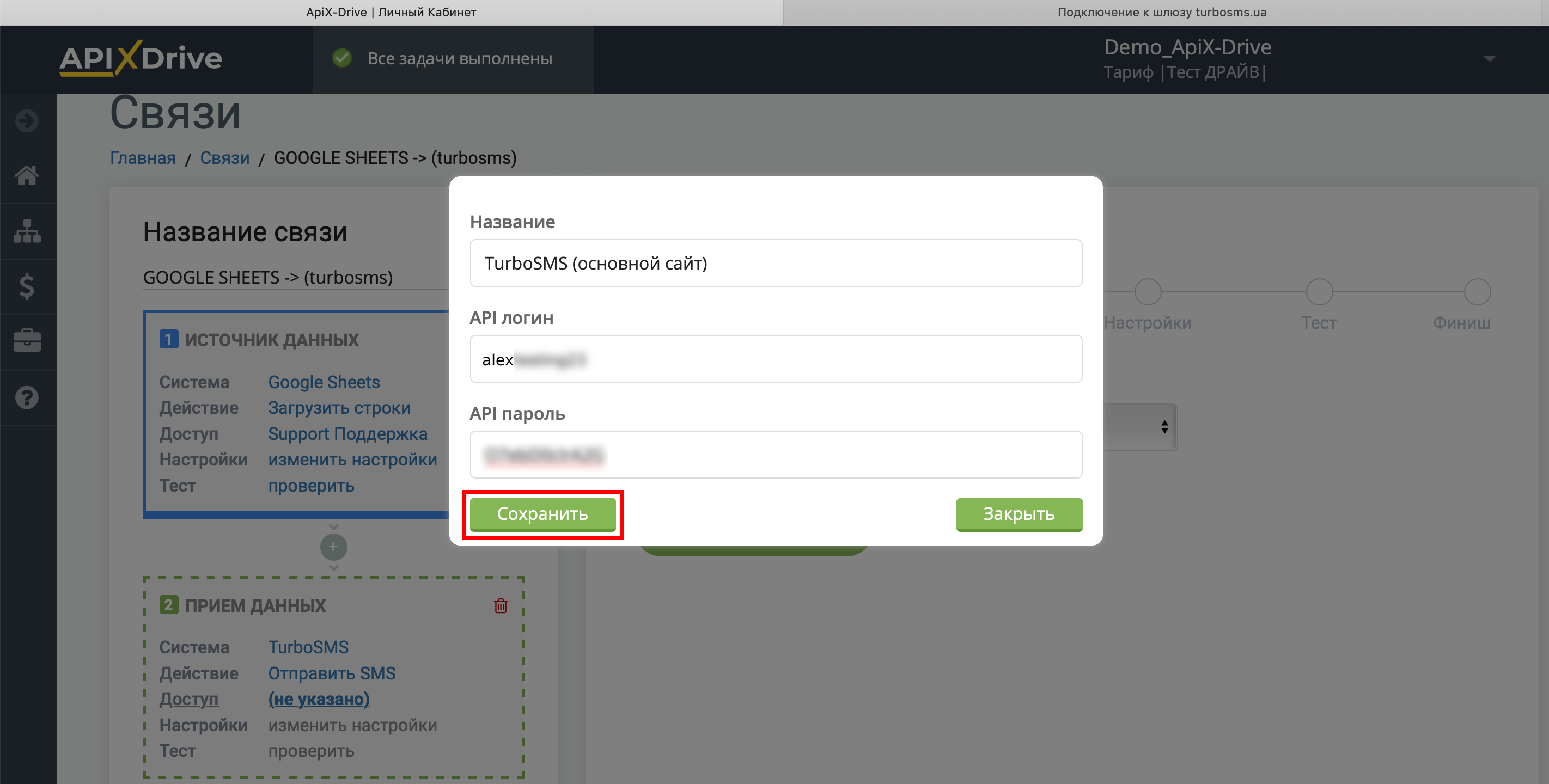Click the Тест step circle
The width and height of the screenshot is (1549, 784).
(1319, 292)
